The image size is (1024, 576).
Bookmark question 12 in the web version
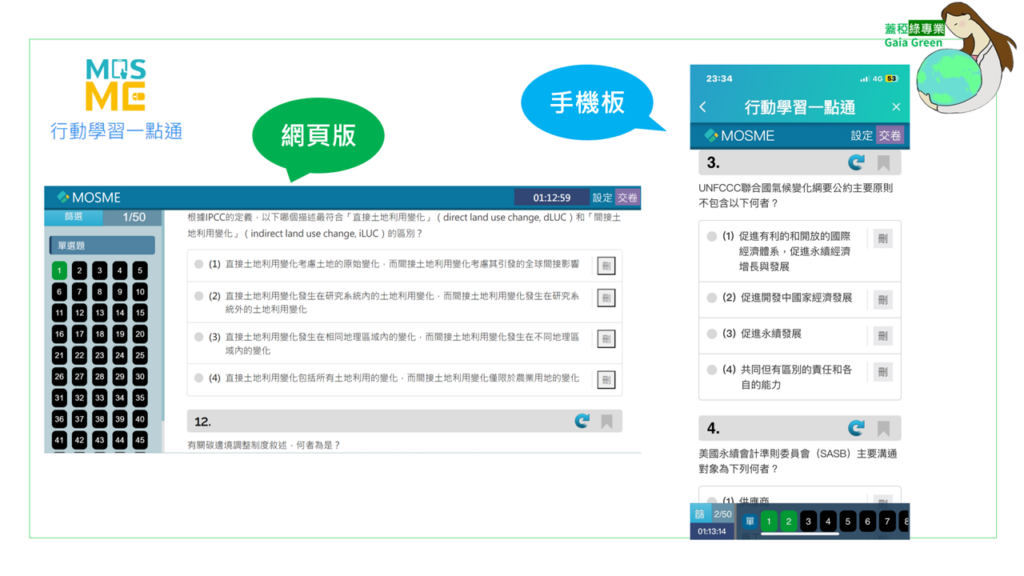pyautogui.click(x=607, y=421)
